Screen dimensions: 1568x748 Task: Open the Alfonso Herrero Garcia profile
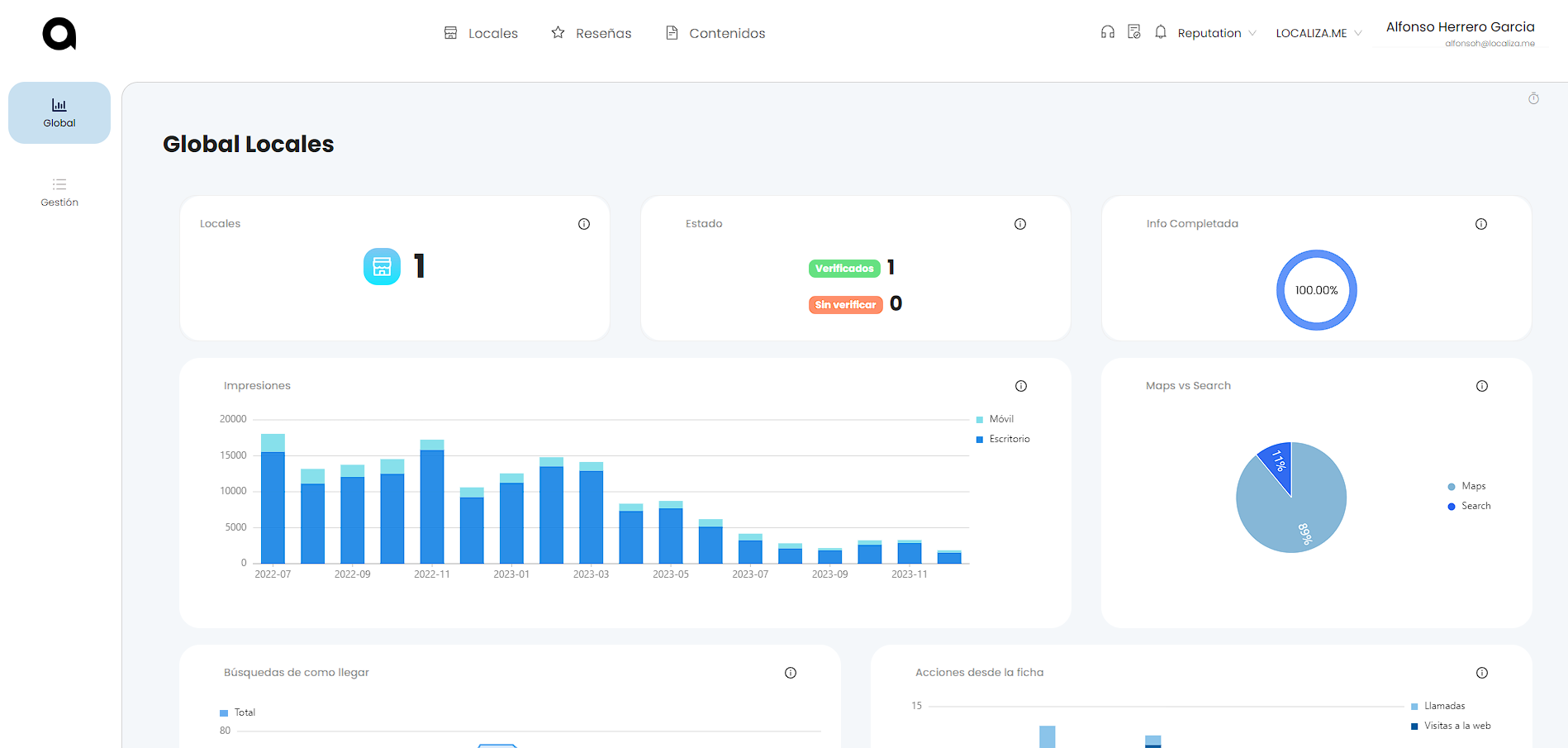pyautogui.click(x=1460, y=27)
